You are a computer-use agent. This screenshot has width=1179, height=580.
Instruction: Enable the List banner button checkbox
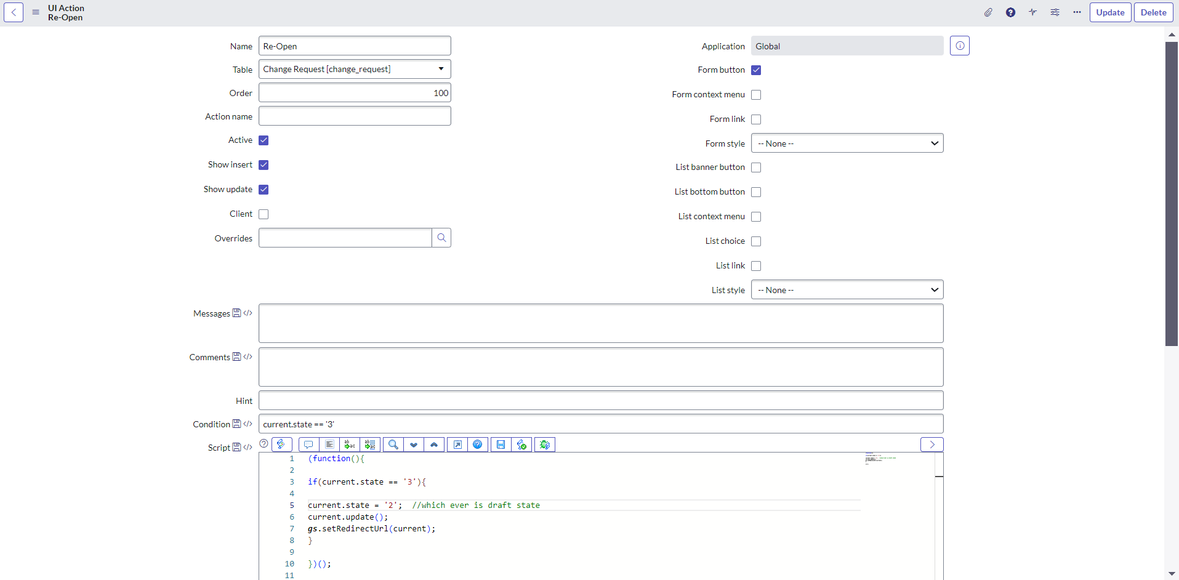pyautogui.click(x=756, y=167)
